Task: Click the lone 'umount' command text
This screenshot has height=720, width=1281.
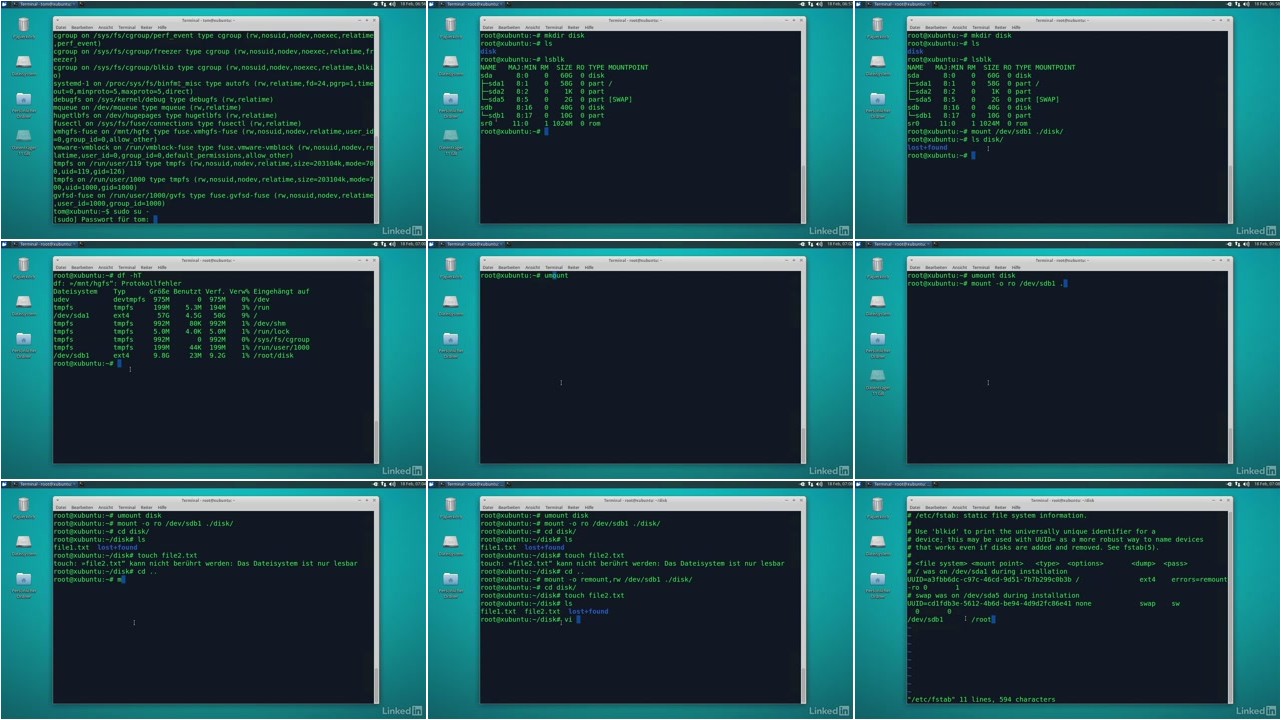Action: coord(556,275)
